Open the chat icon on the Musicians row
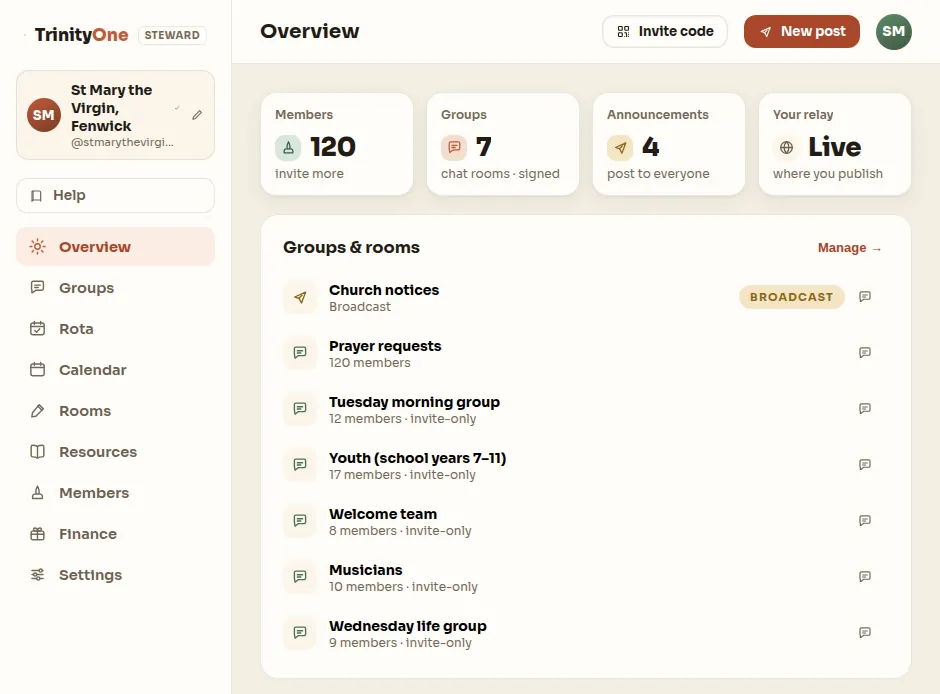This screenshot has height=694, width=940. click(864, 577)
